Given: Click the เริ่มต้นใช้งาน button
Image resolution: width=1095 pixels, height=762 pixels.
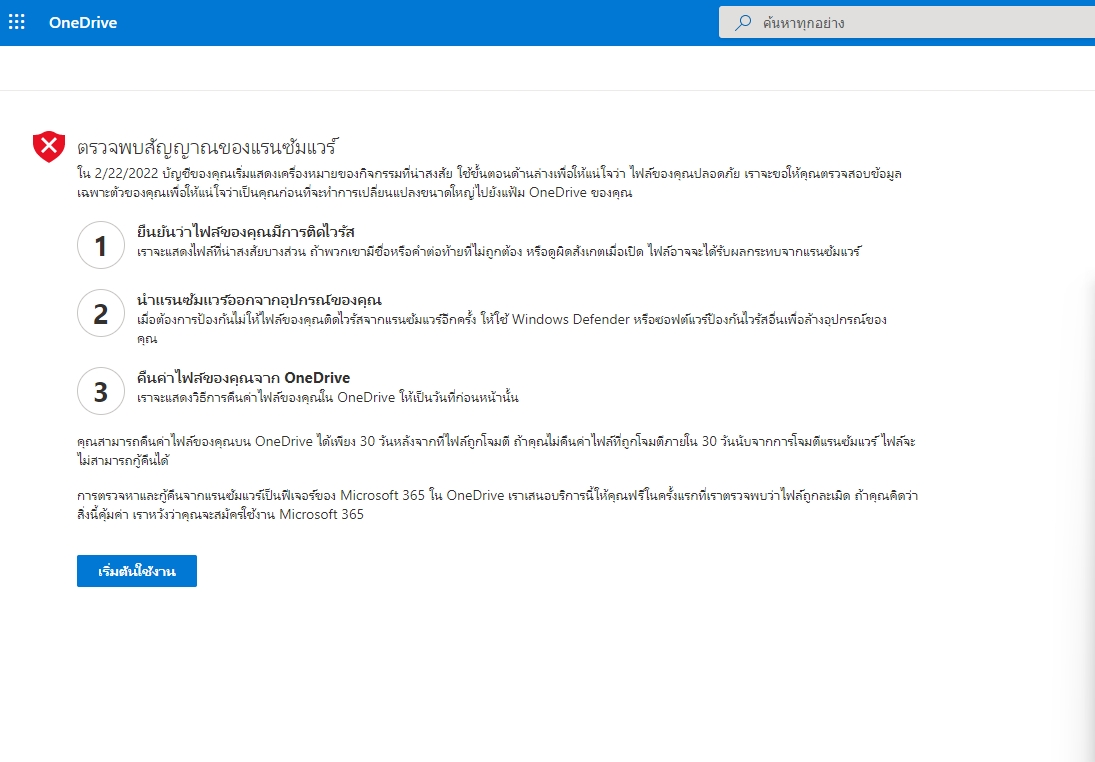Looking at the screenshot, I should coord(137,571).
